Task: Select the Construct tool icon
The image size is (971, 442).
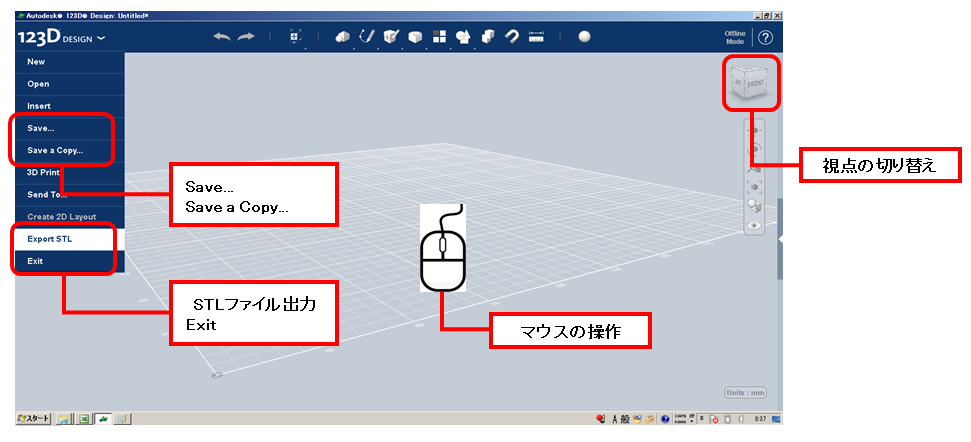Action: (391, 37)
